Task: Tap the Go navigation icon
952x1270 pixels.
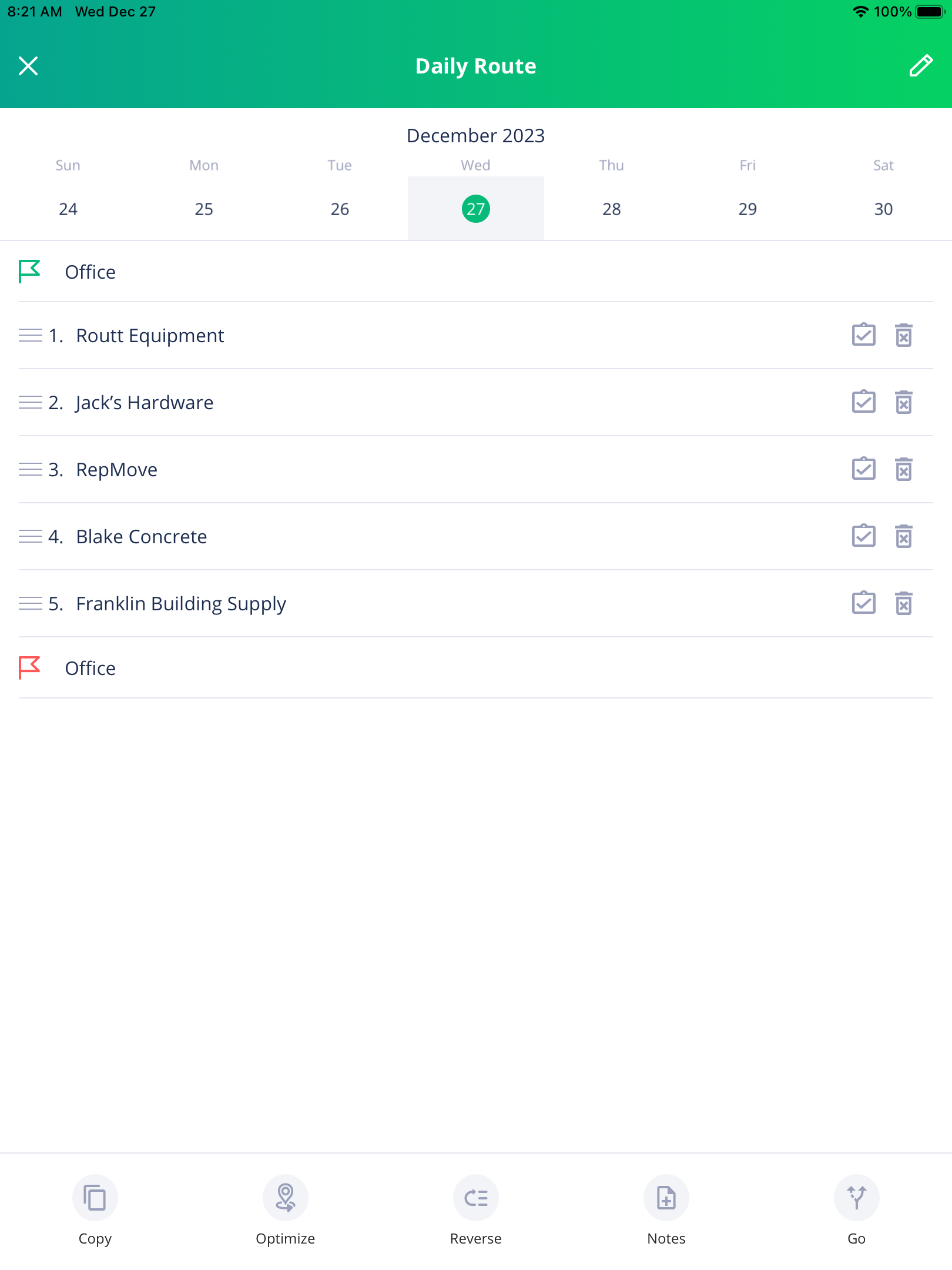Action: pyautogui.click(x=856, y=1197)
